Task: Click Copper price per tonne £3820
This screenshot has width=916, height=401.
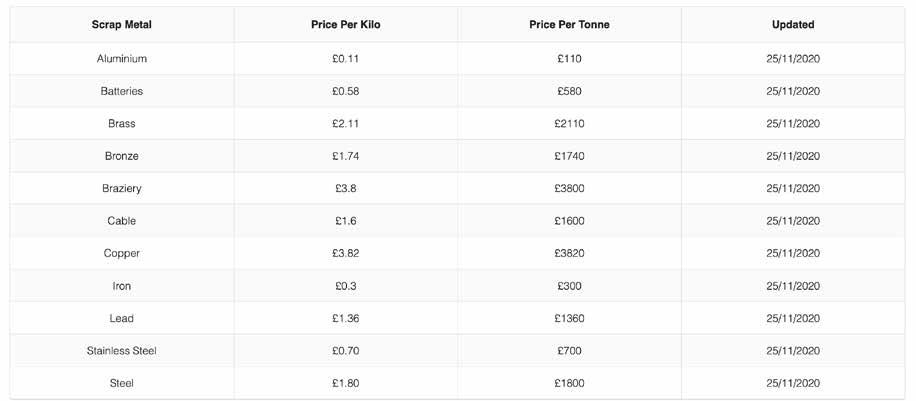Action: pyautogui.click(x=569, y=253)
